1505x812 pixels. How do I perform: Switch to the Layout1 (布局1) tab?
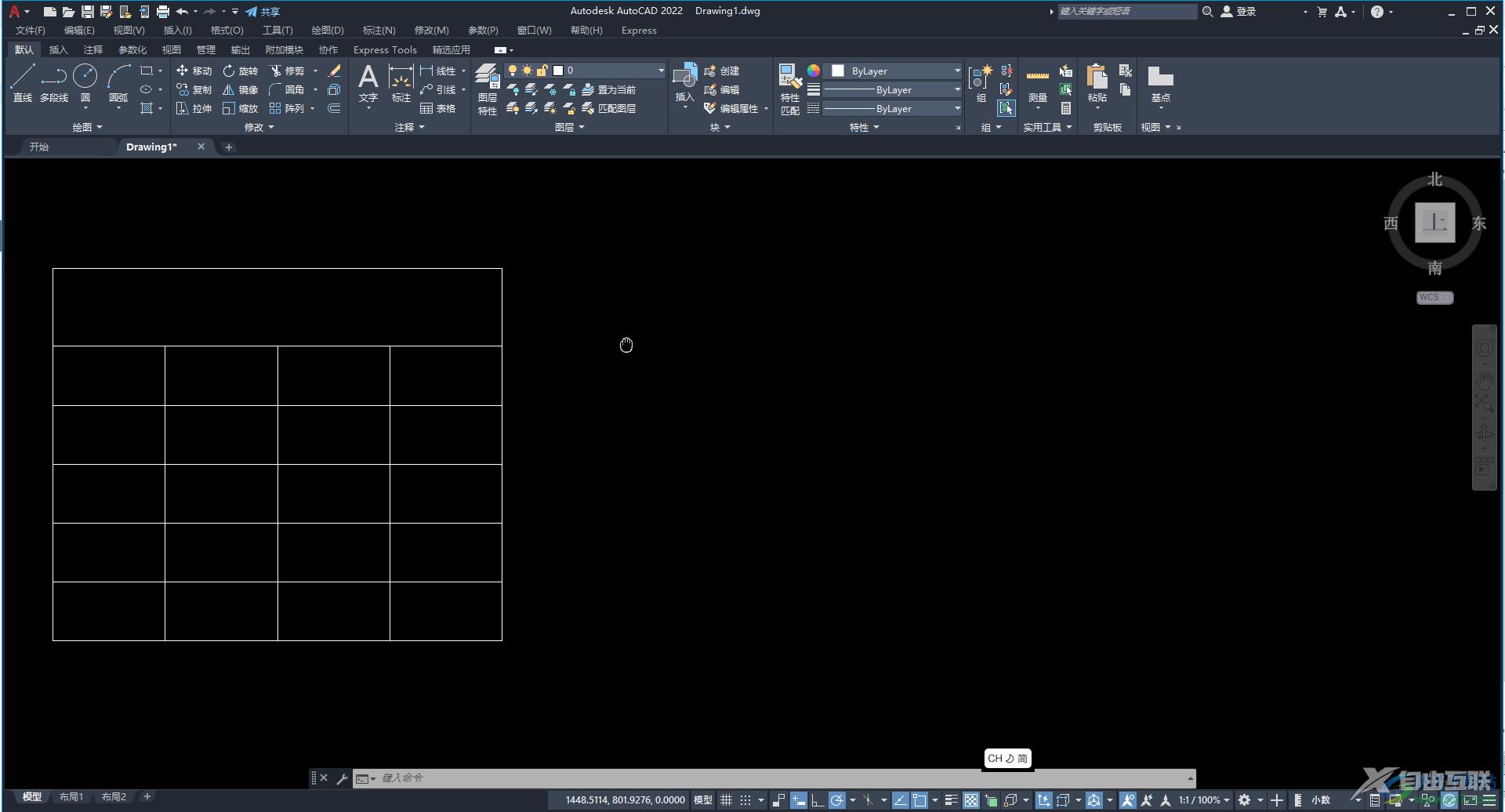click(71, 796)
